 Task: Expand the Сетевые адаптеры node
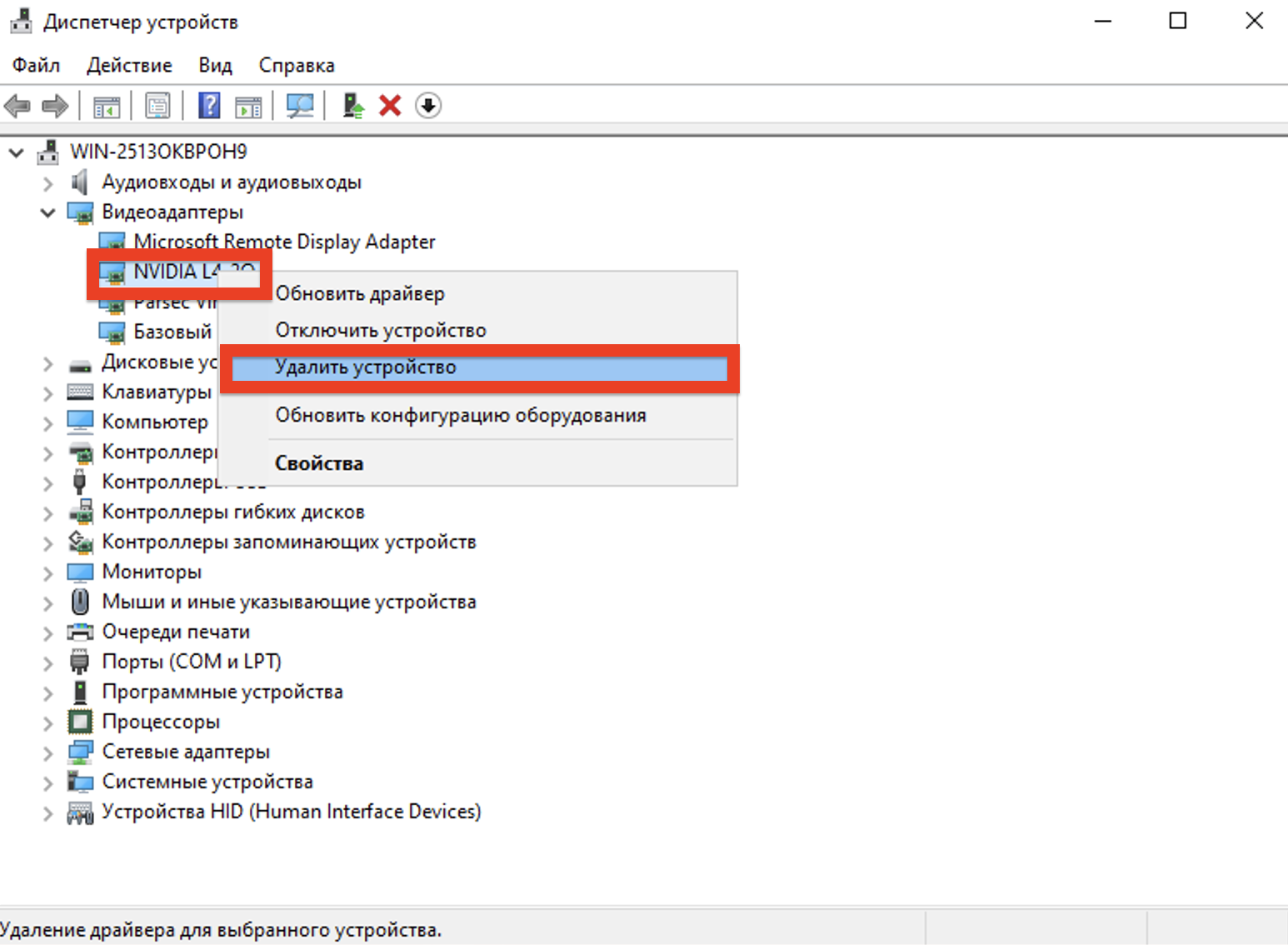[x=48, y=752]
